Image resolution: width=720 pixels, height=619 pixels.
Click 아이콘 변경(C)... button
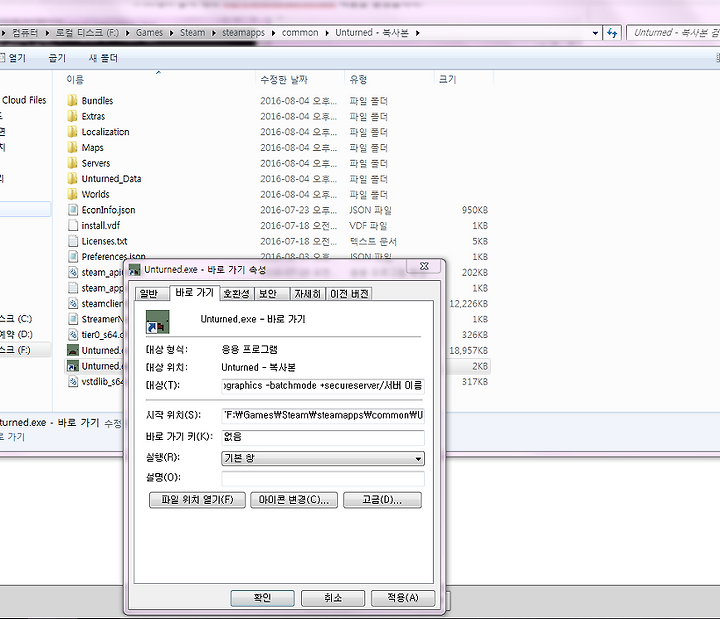[x=294, y=500]
